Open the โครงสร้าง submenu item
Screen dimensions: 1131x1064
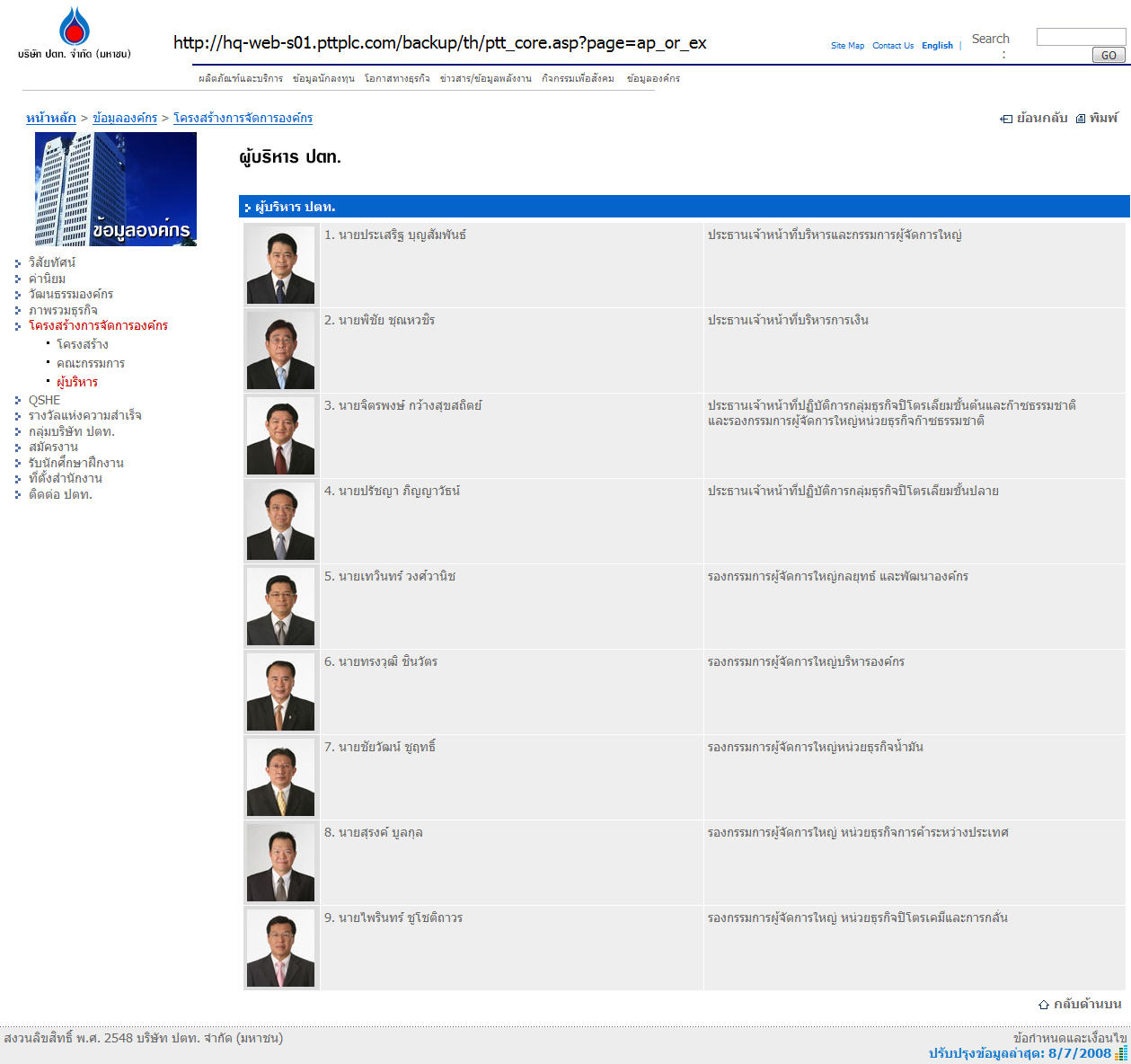tap(83, 344)
